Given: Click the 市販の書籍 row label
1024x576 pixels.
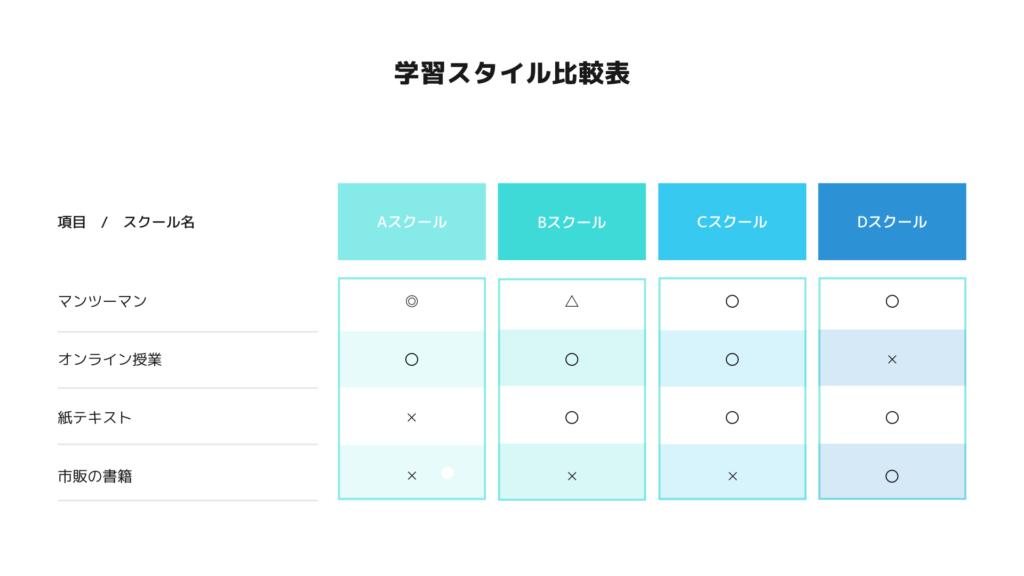Looking at the screenshot, I should pos(95,476).
